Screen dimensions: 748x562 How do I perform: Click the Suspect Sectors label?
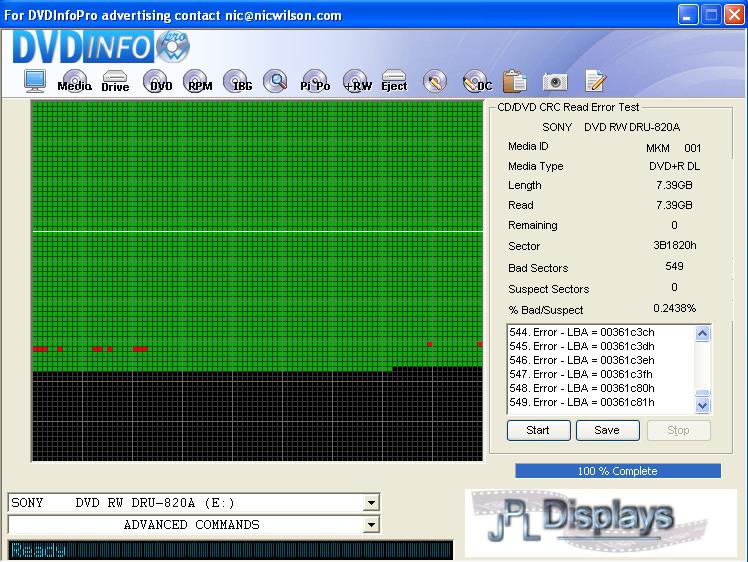[x=549, y=289]
